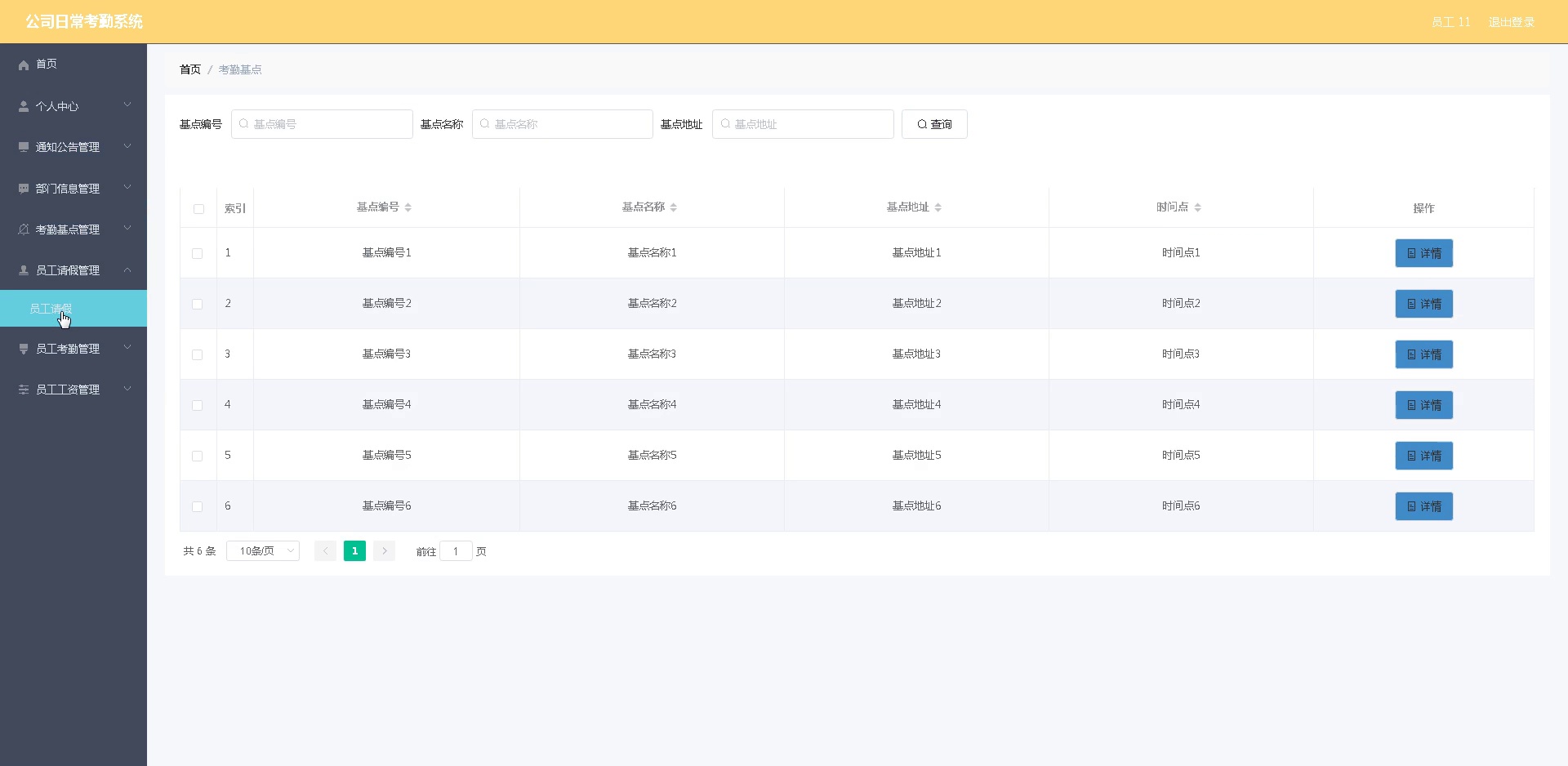
Task: Open 员工工资管理 menu label
Action: point(68,390)
